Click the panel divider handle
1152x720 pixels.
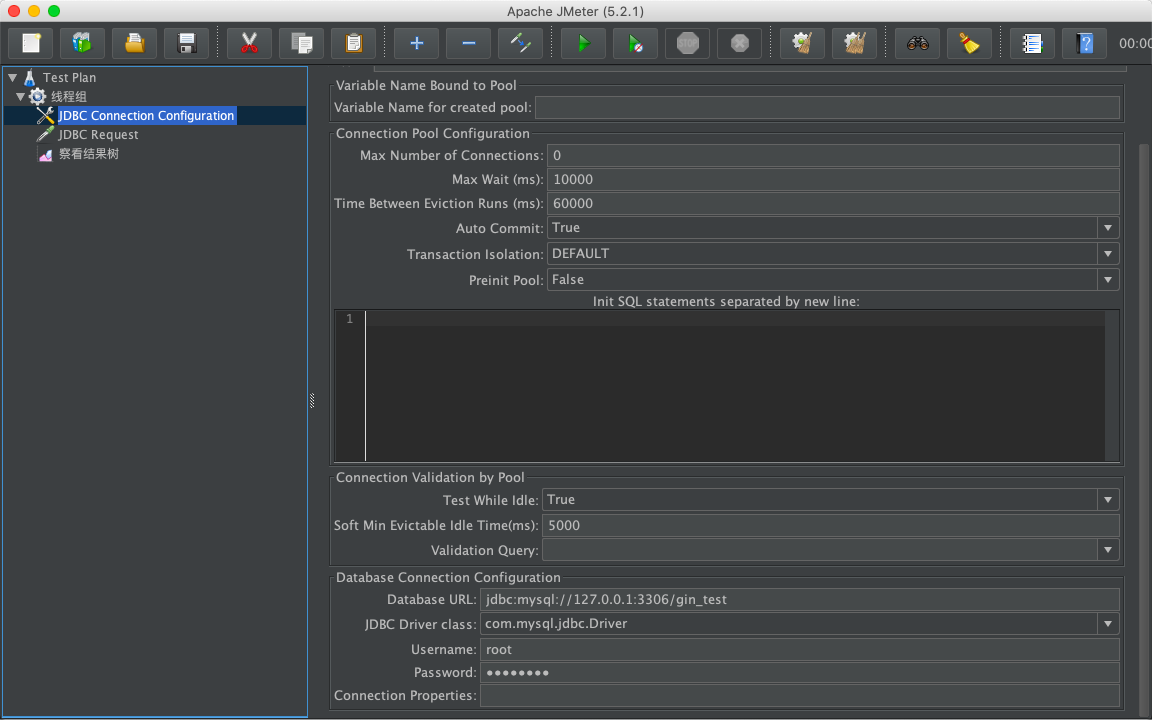[x=312, y=400]
